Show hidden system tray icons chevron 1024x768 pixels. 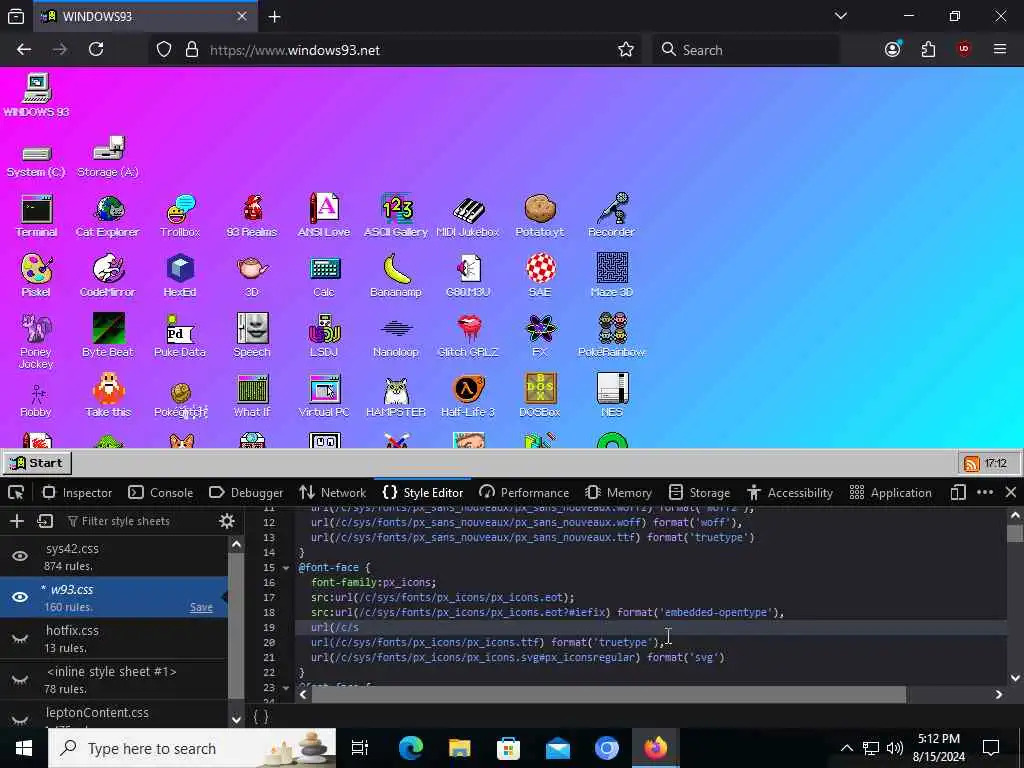point(846,748)
